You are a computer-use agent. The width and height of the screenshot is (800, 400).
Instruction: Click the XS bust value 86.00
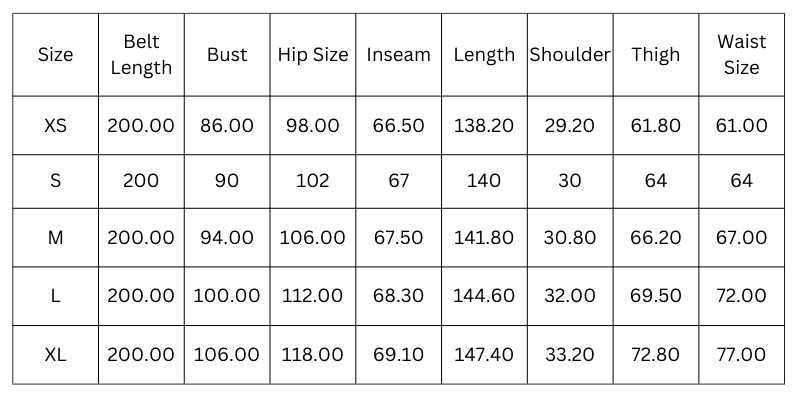point(227,126)
